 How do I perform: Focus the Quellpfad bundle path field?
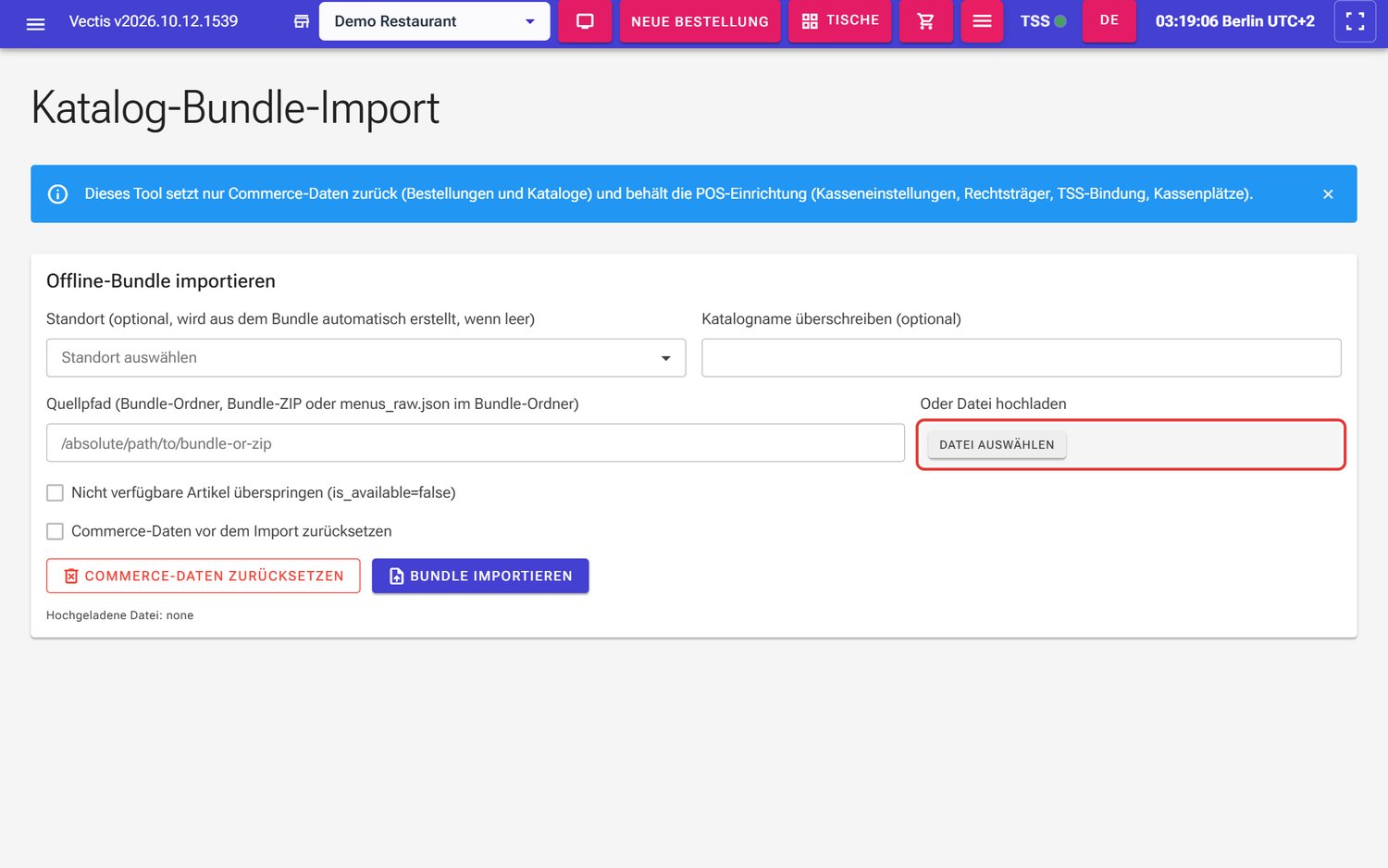pyautogui.click(x=476, y=443)
